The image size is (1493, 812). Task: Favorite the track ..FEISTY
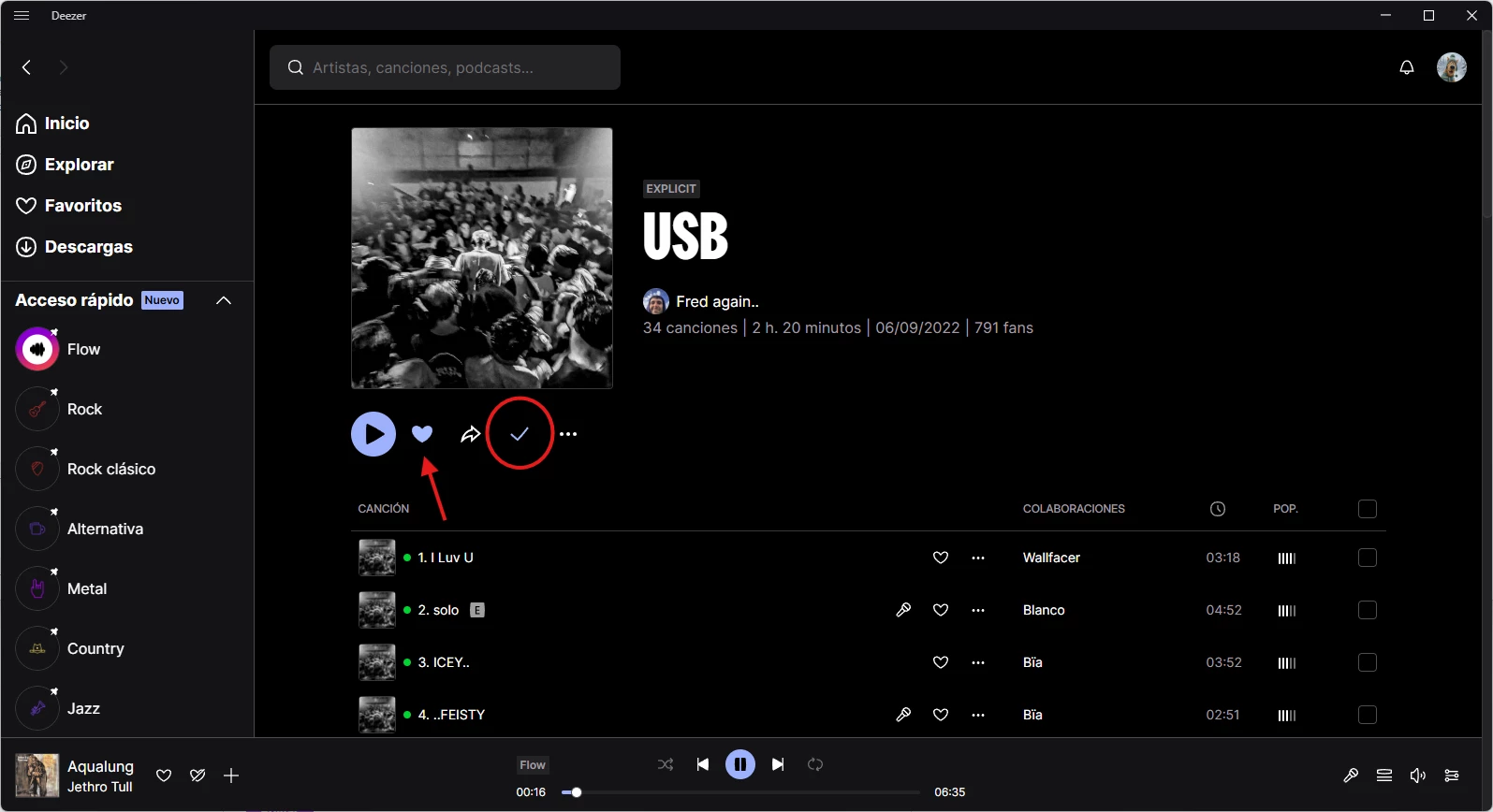[x=941, y=715]
